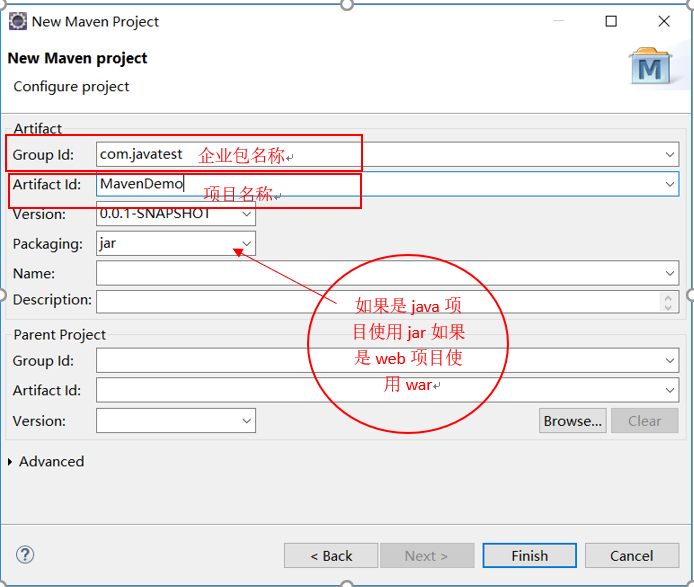The image size is (694, 587).
Task: Click into the Description text area
Action: (x=387, y=302)
